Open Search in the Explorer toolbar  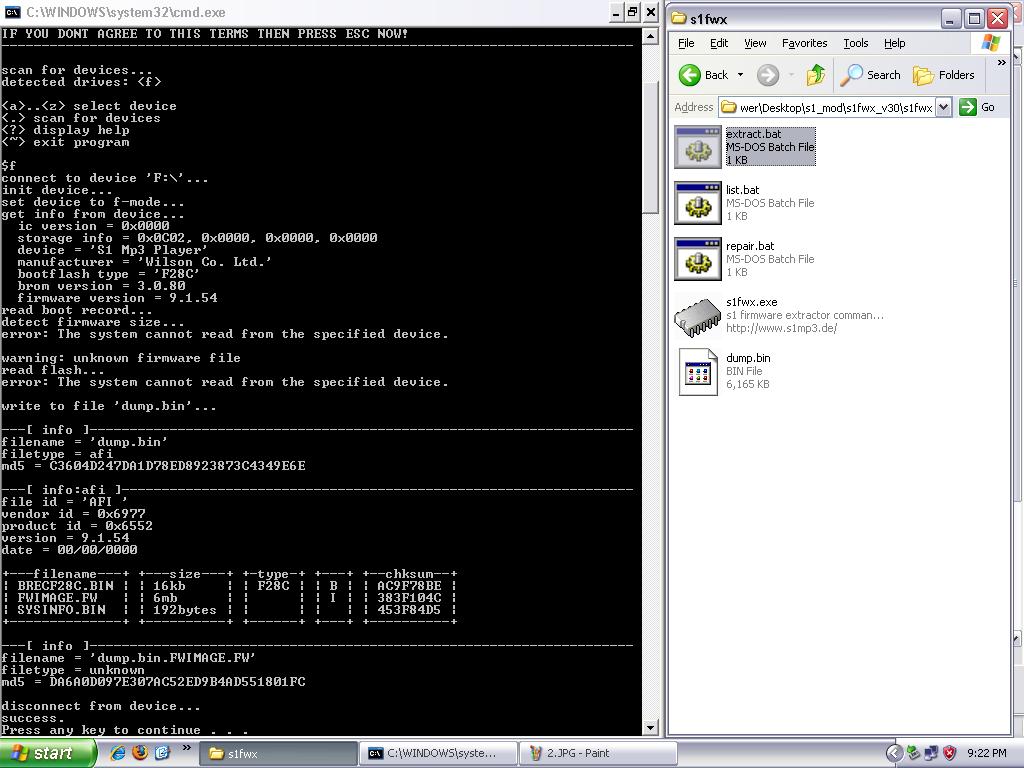click(x=871, y=75)
